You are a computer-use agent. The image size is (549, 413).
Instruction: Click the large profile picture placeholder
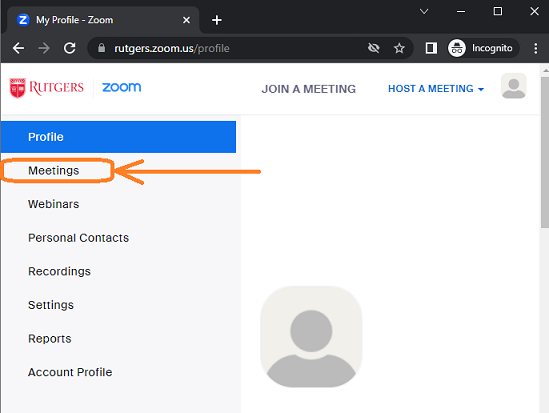coord(311,337)
